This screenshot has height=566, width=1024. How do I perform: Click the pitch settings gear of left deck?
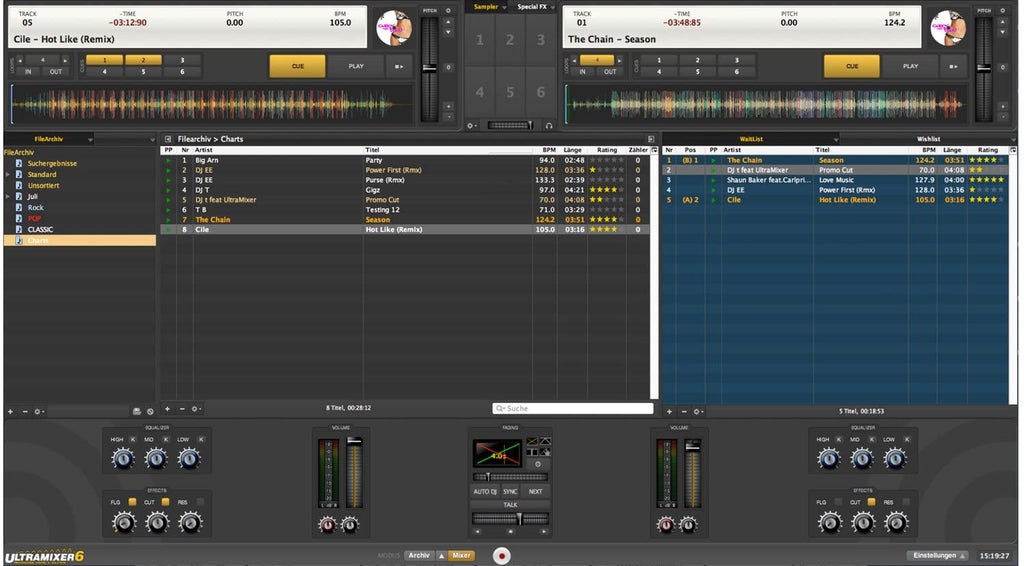pos(448,10)
